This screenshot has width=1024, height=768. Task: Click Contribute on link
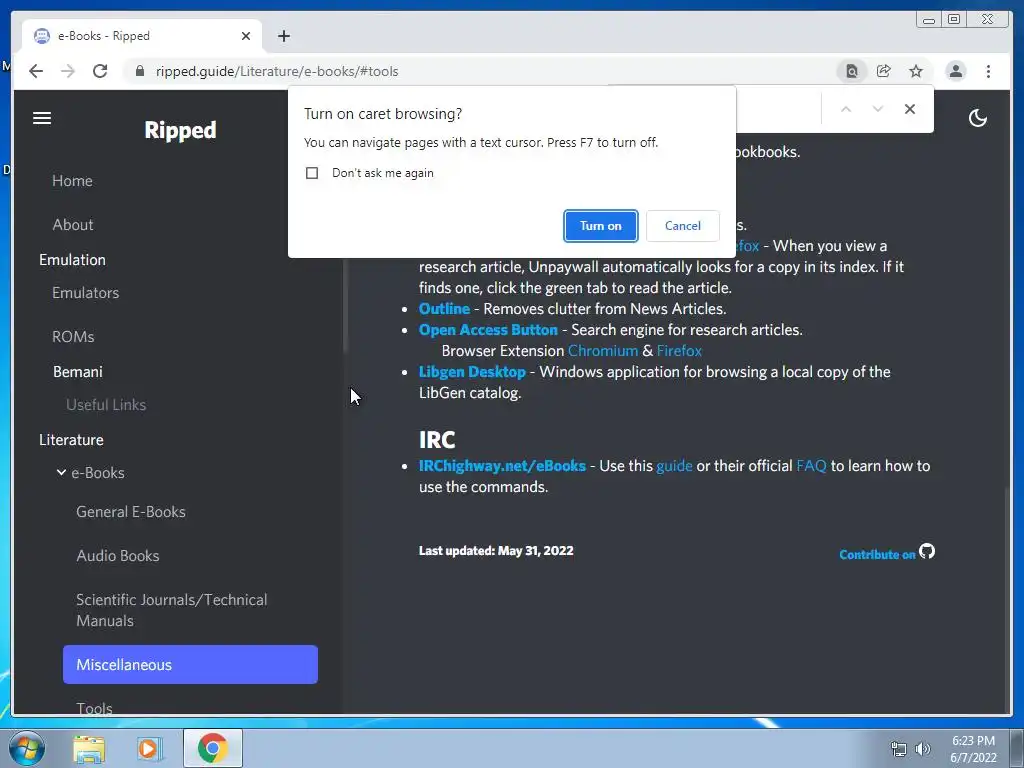(877, 554)
